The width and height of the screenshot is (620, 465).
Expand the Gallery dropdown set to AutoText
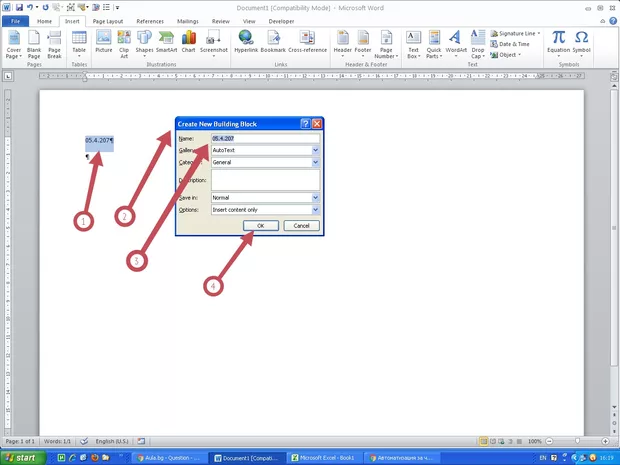coord(316,150)
